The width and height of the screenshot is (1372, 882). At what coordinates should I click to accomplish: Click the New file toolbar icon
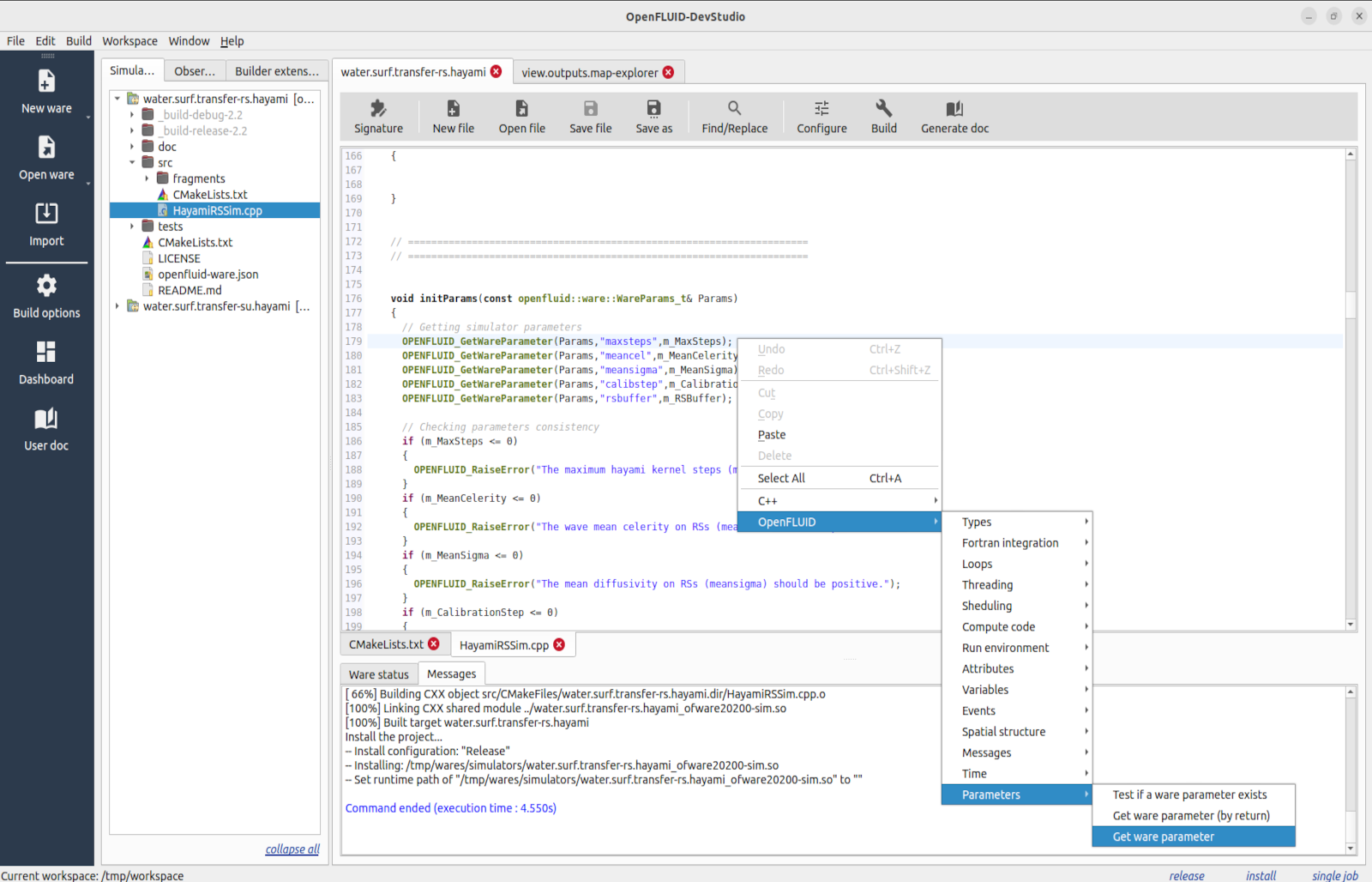pos(453,108)
